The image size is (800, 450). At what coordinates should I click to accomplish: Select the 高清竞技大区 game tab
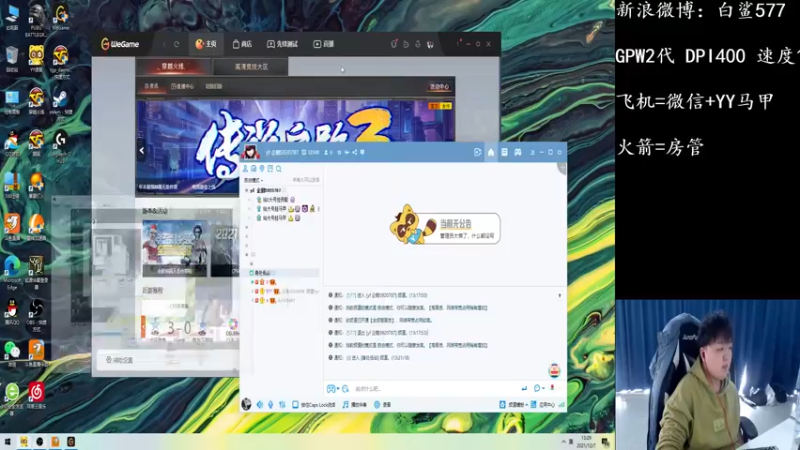point(251,67)
